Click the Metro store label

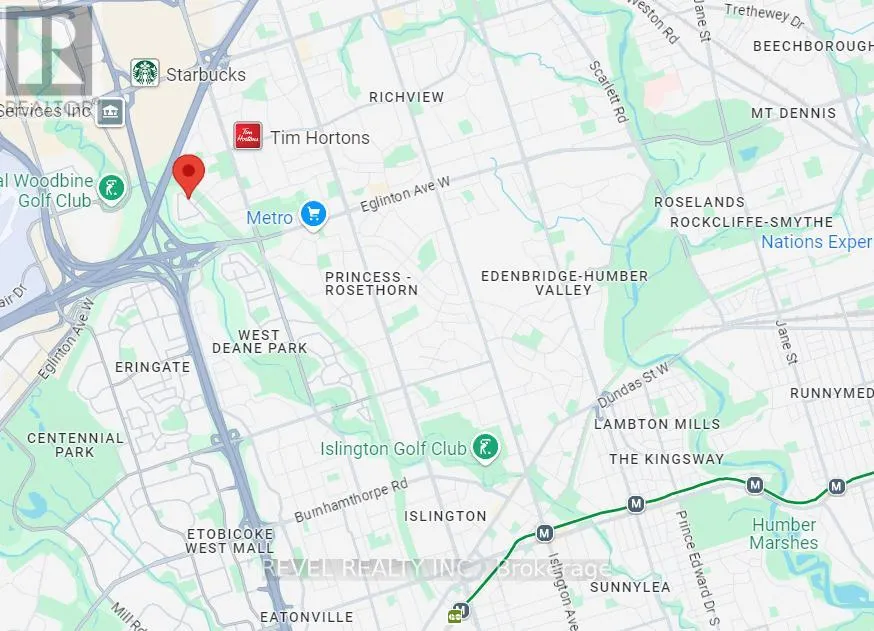[269, 217]
